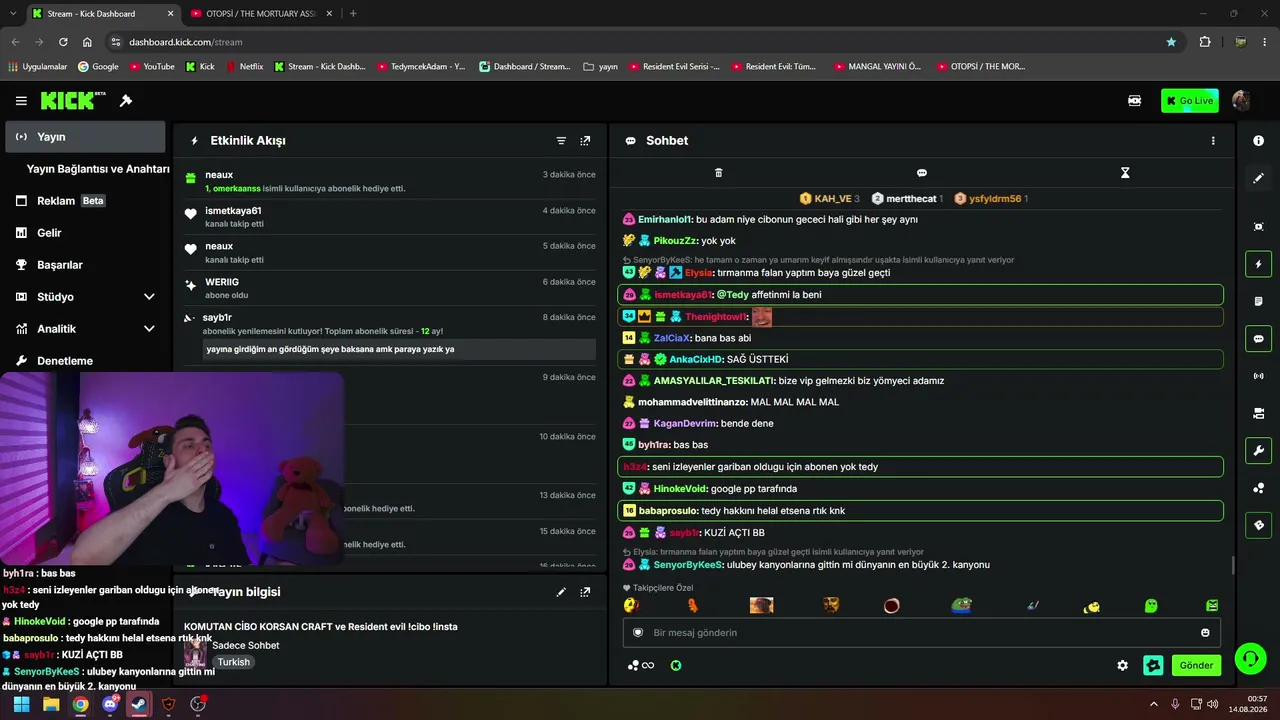Send the chat message with Gönder

(x=1196, y=665)
